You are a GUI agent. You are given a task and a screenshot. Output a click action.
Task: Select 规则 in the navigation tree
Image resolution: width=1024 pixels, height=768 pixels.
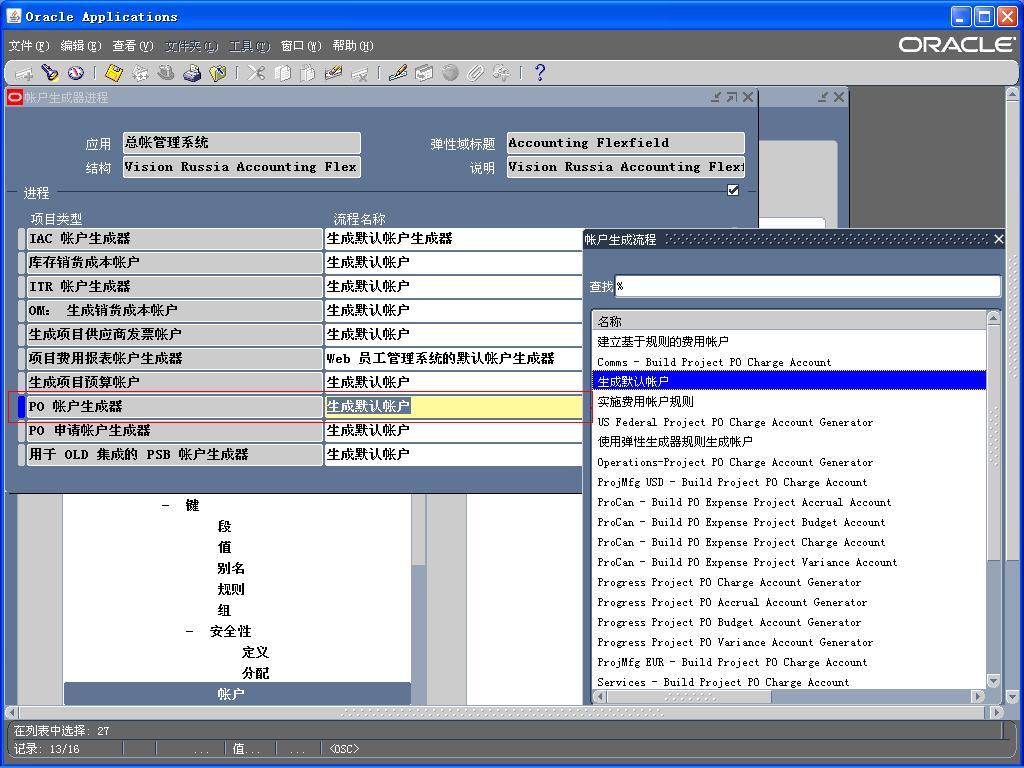tap(231, 589)
